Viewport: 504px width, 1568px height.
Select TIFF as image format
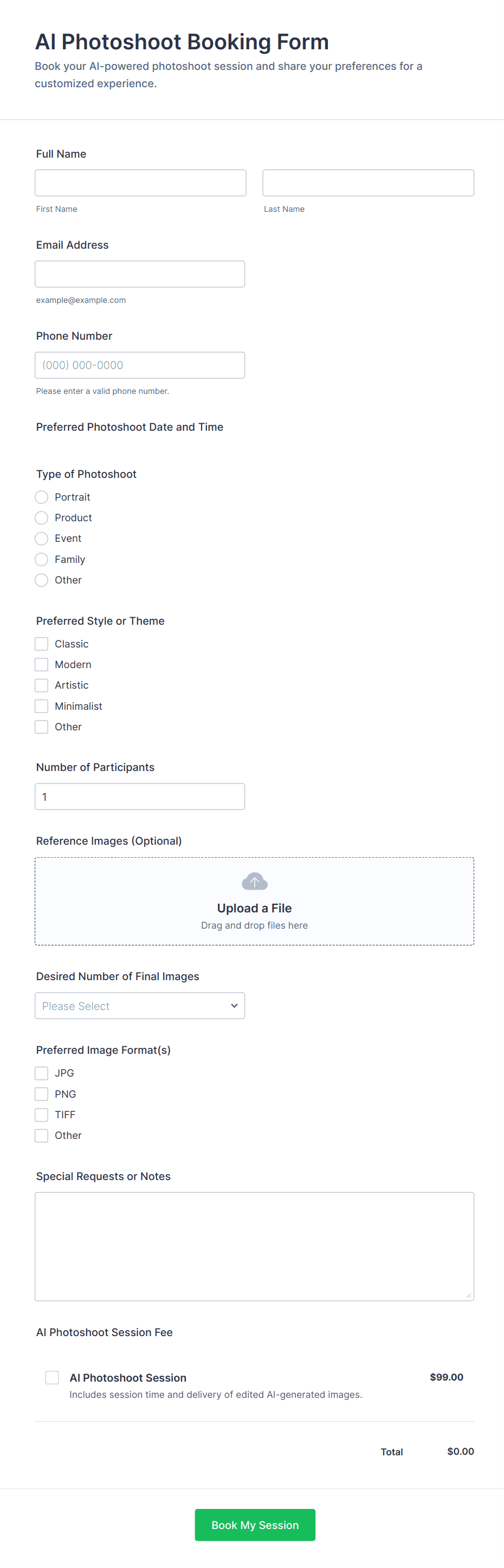41,1115
